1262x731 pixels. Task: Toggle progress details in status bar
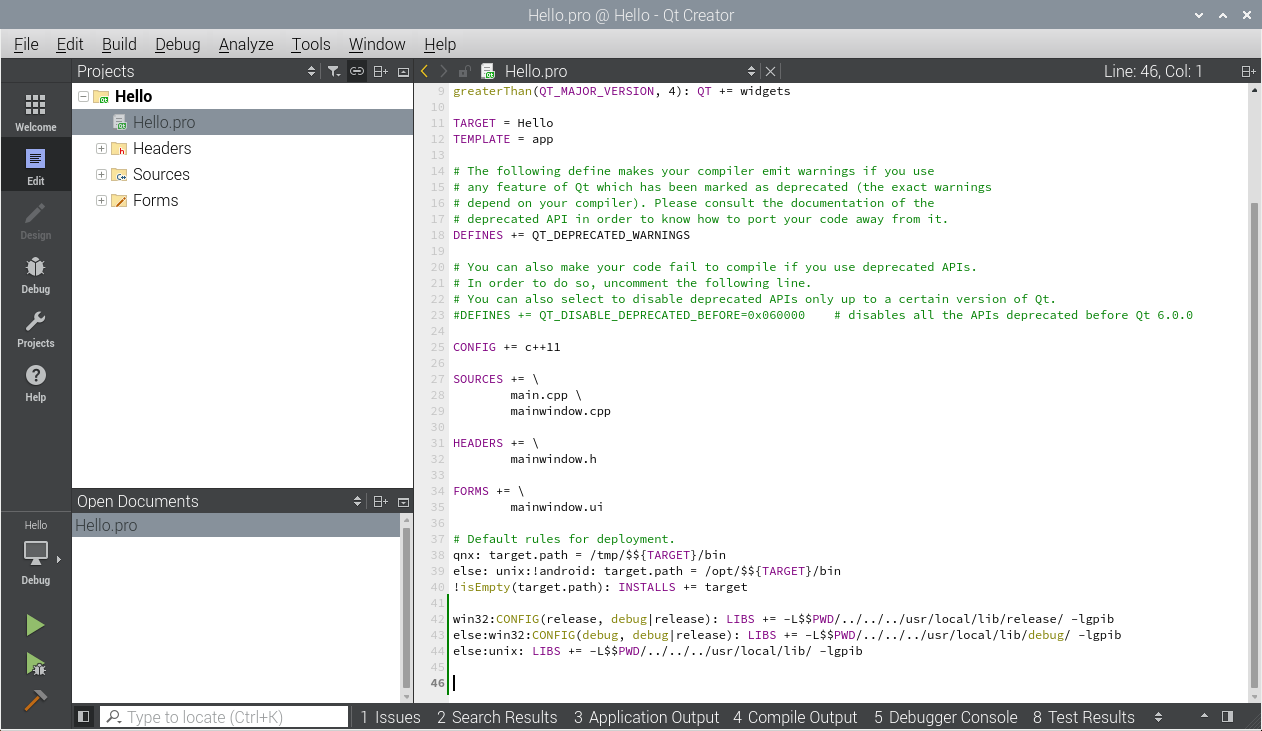1205,717
